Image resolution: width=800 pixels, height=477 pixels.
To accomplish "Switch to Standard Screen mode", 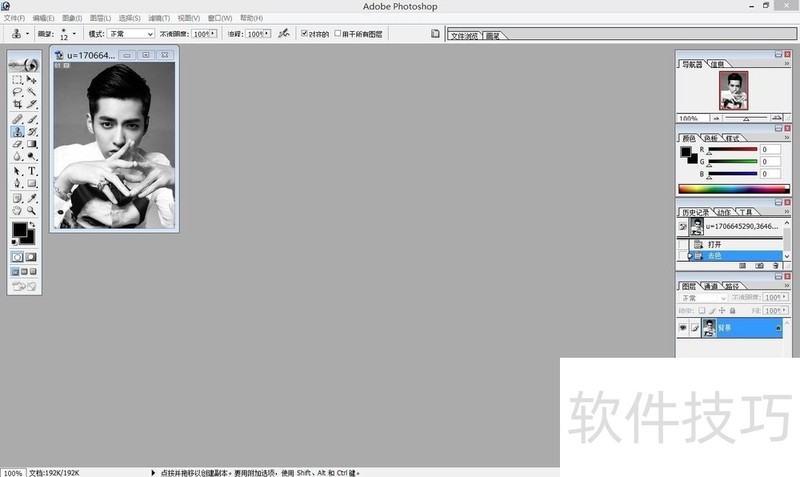I will [15, 272].
